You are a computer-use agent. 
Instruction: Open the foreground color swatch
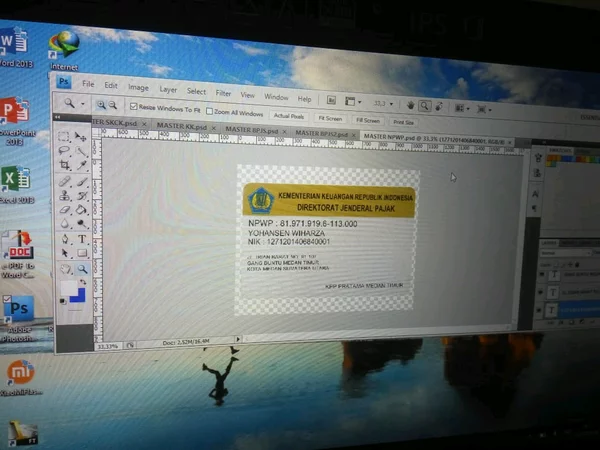(69, 288)
